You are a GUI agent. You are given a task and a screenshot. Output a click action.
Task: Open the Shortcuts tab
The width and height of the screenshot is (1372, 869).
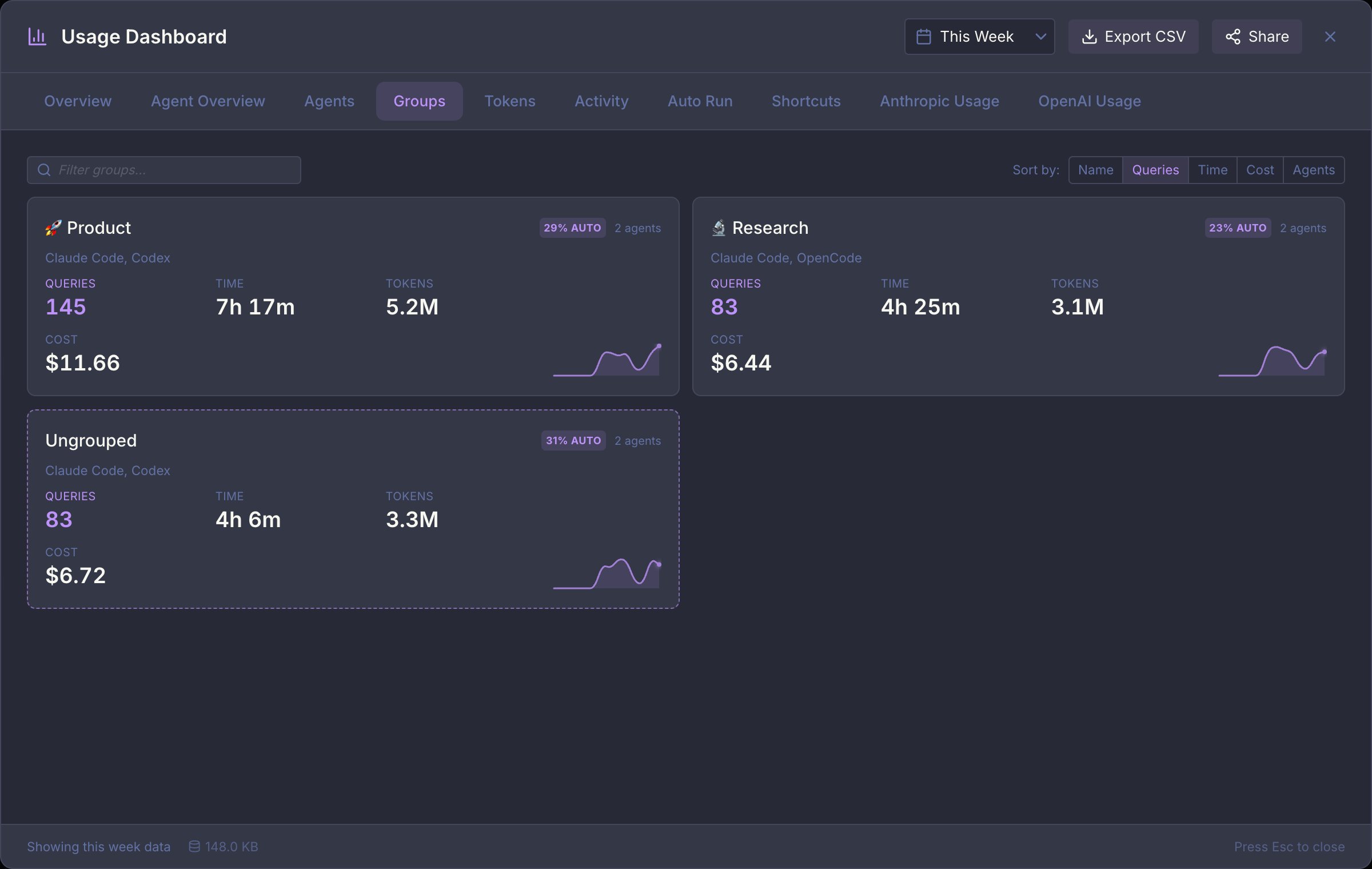pos(806,101)
